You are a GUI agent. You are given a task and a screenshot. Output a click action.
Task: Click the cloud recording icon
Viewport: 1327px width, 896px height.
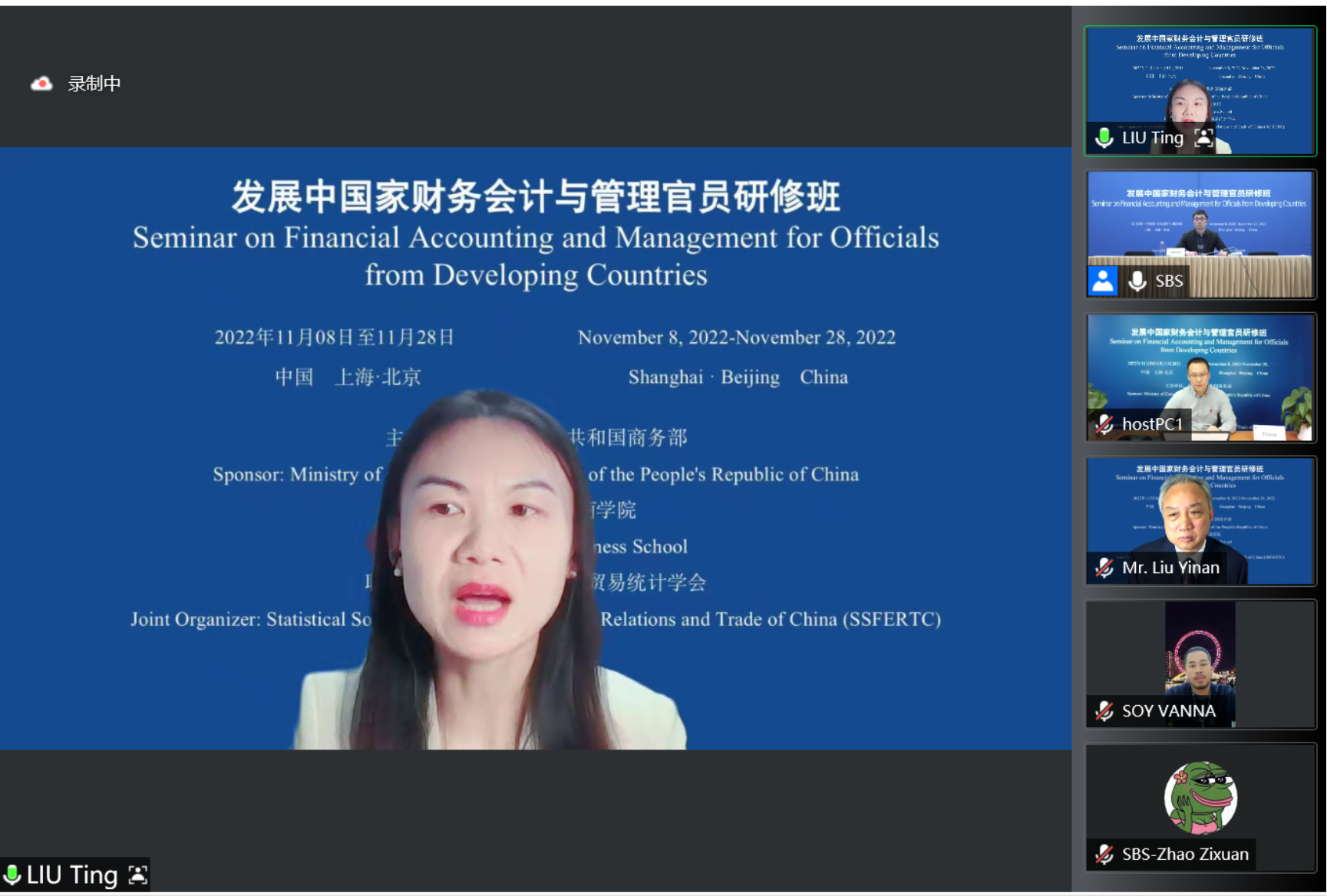pos(43,82)
